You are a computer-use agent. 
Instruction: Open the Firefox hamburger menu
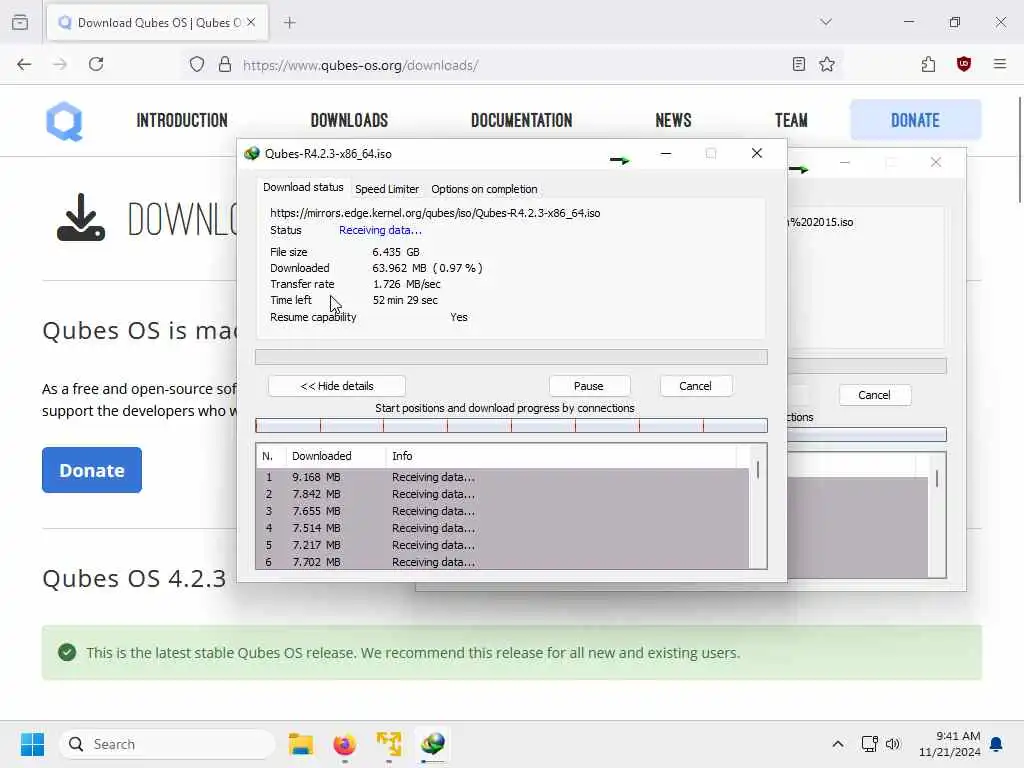tap(999, 64)
